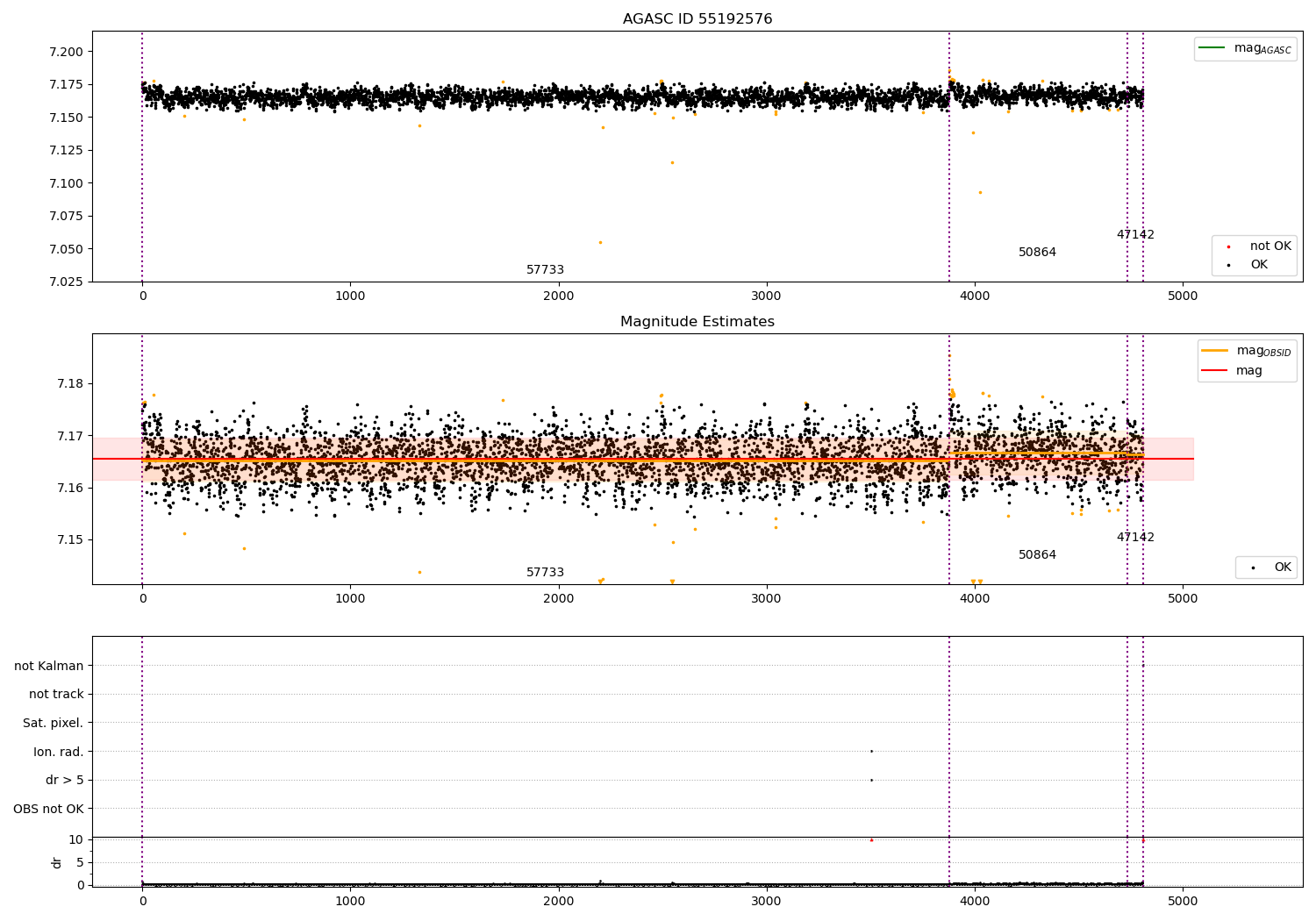Click the black dot on the Ion. rad. row
This screenshot has height=921, width=1316.
pyautogui.click(x=871, y=751)
